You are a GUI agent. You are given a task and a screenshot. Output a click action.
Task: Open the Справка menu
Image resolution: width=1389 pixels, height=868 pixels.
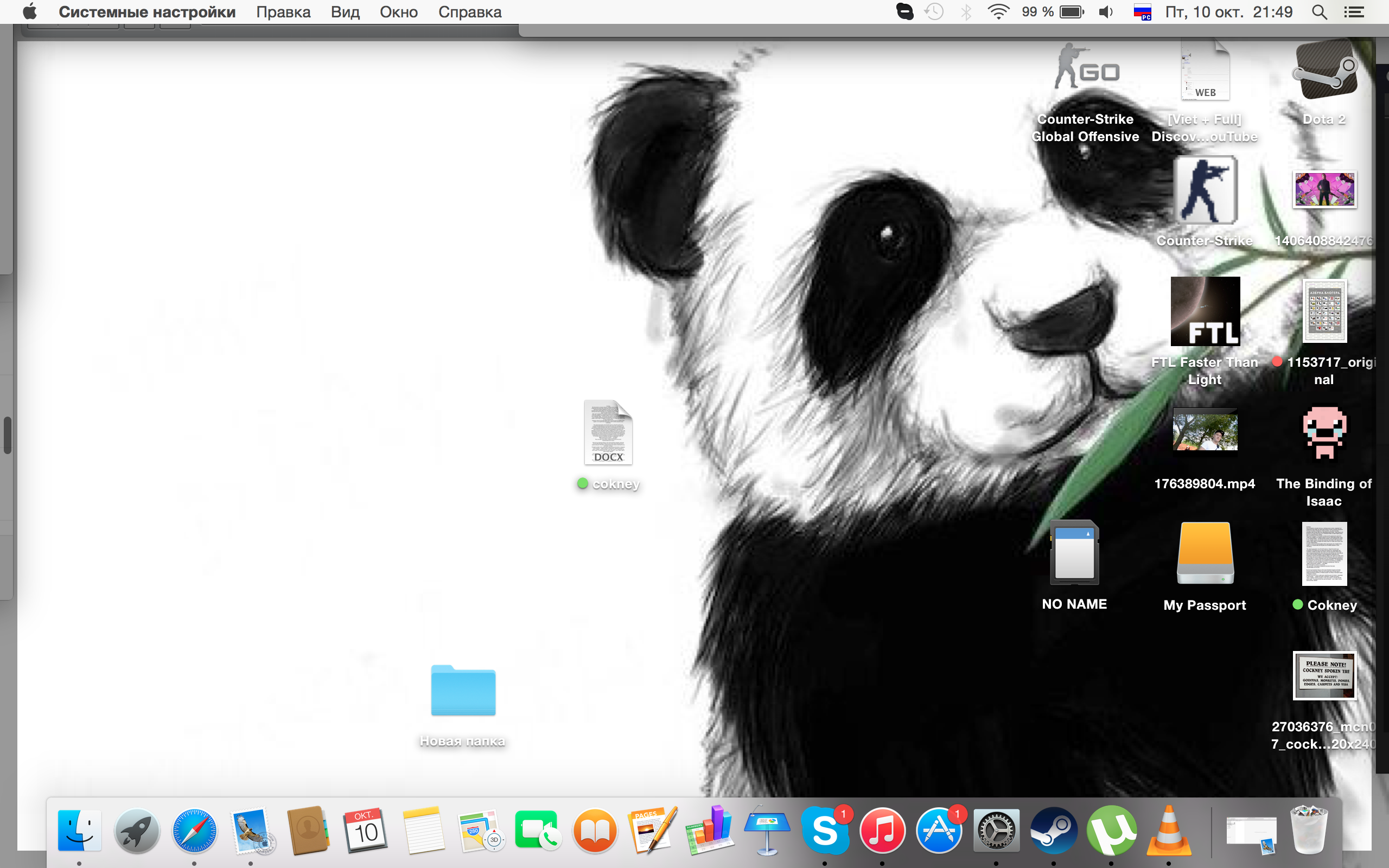tap(469, 12)
